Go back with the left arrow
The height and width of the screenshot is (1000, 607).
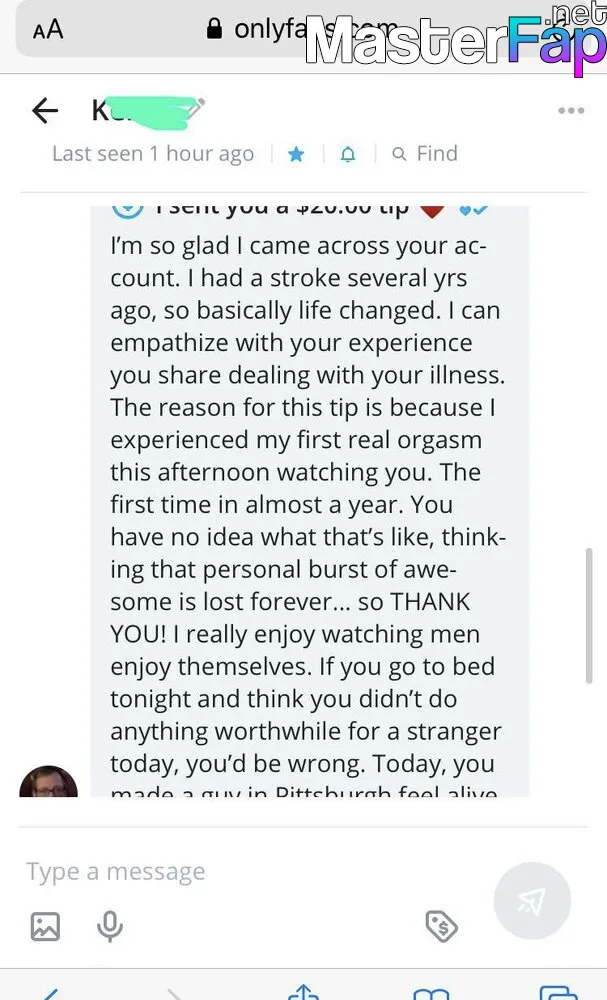coord(45,111)
